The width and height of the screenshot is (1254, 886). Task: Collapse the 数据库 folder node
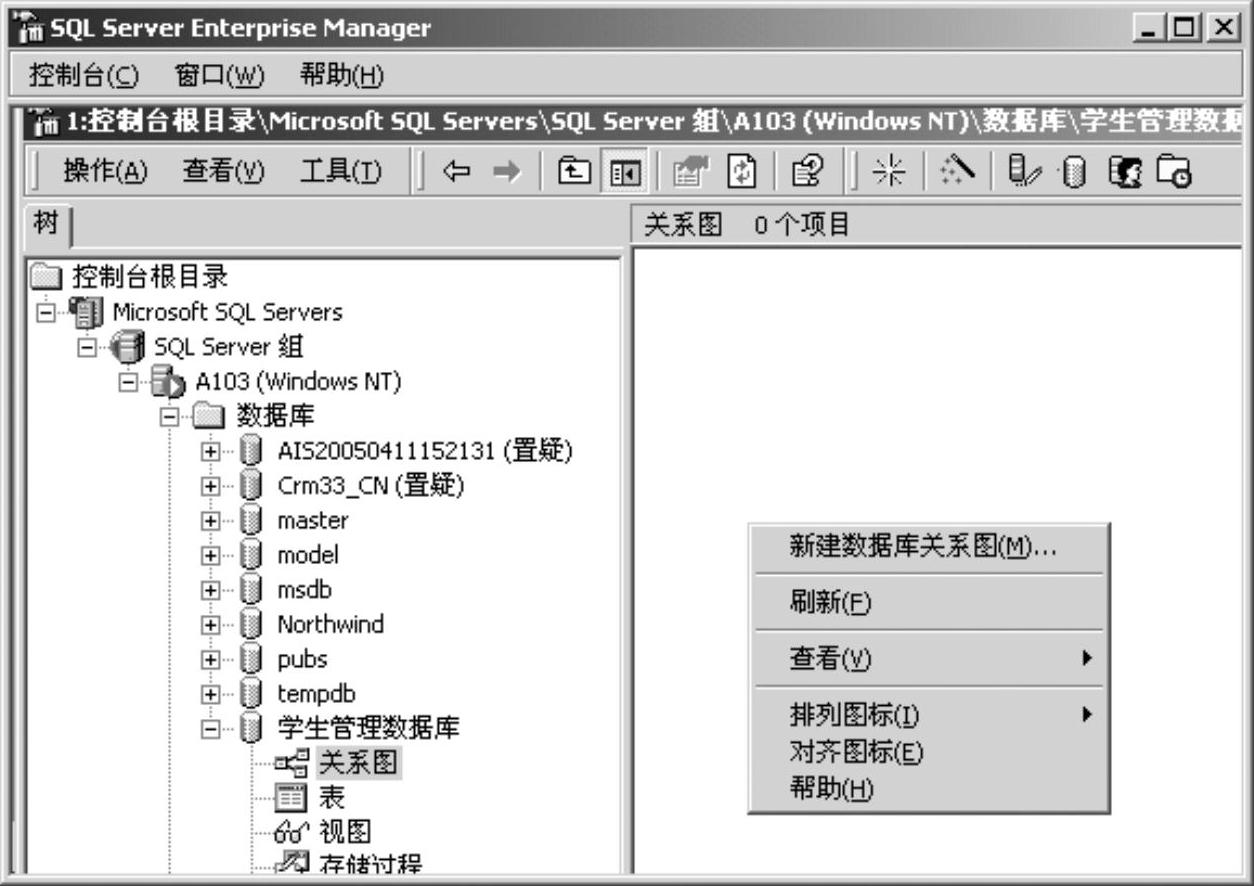pos(170,416)
